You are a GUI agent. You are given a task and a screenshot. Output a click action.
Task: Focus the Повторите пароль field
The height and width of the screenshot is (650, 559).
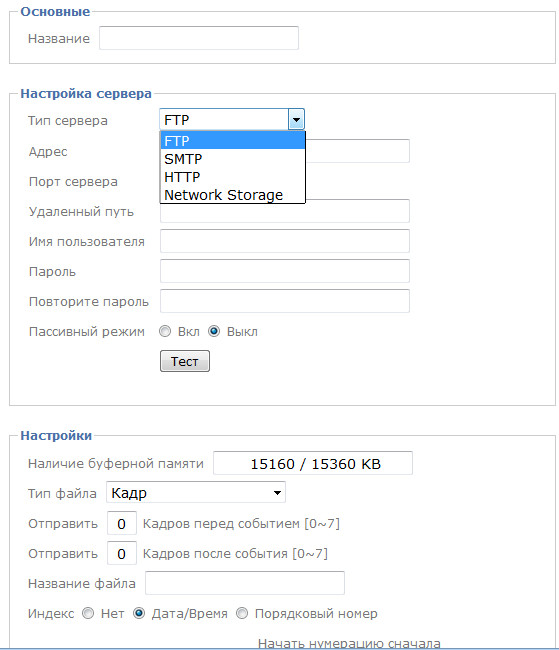(285, 301)
